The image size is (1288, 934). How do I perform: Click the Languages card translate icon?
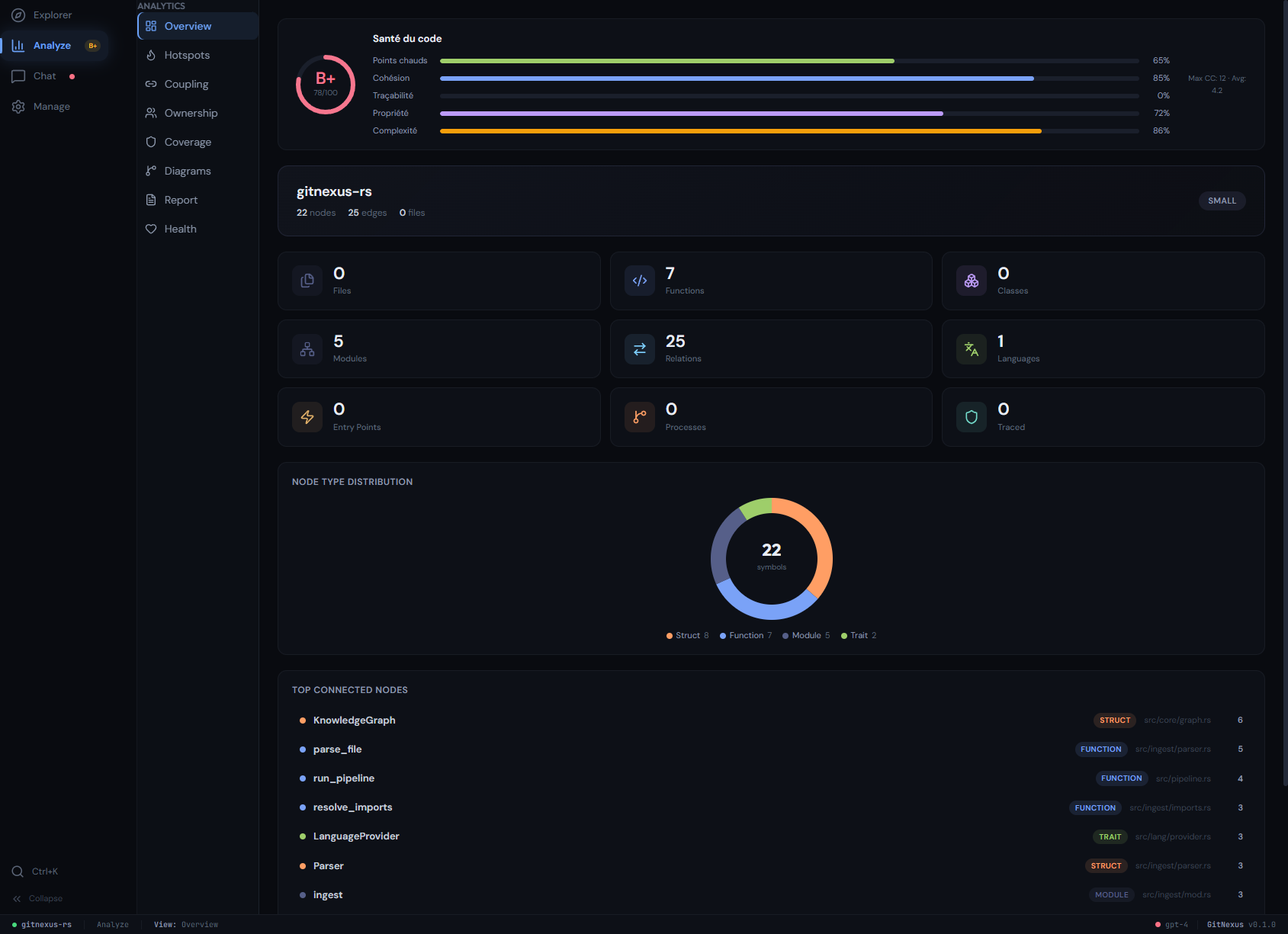[972, 349]
